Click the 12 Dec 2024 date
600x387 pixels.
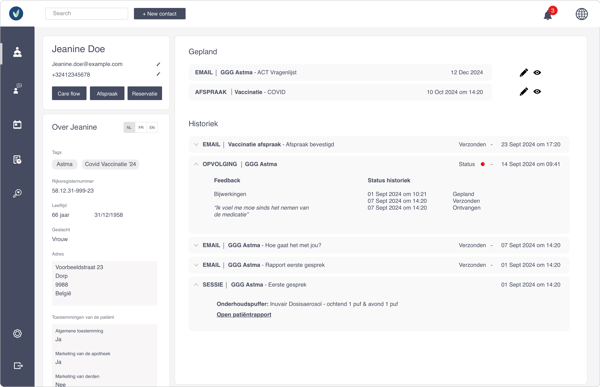tap(466, 72)
